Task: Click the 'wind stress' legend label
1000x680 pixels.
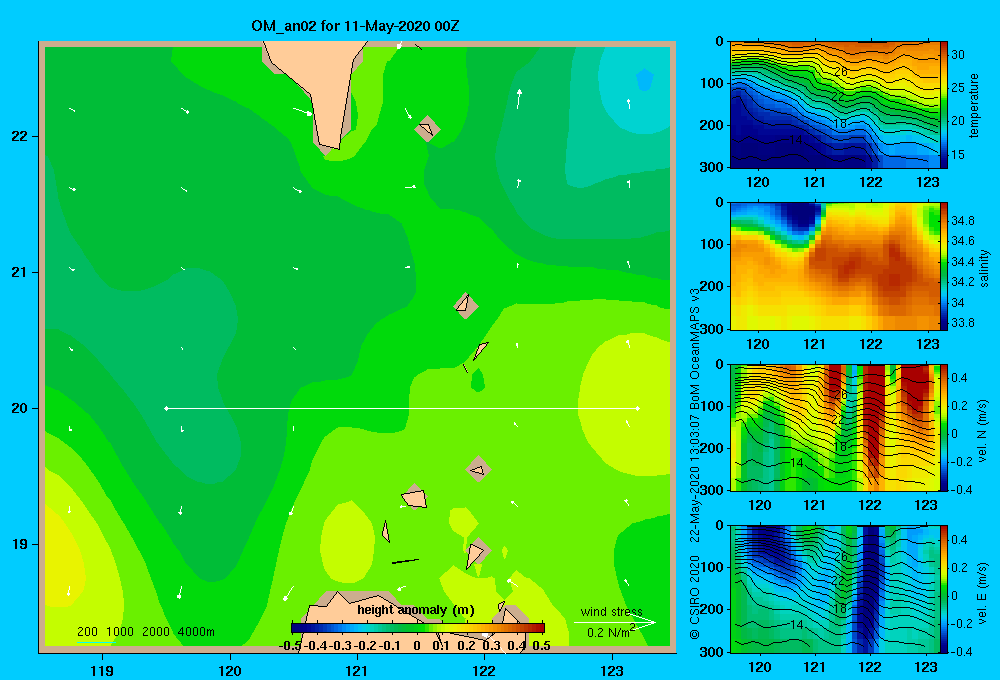Action: [x=612, y=612]
